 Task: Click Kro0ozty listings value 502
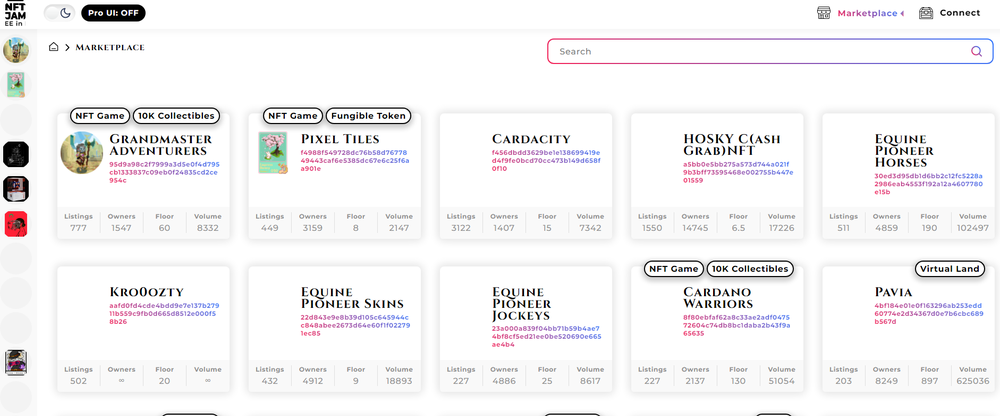point(78,381)
